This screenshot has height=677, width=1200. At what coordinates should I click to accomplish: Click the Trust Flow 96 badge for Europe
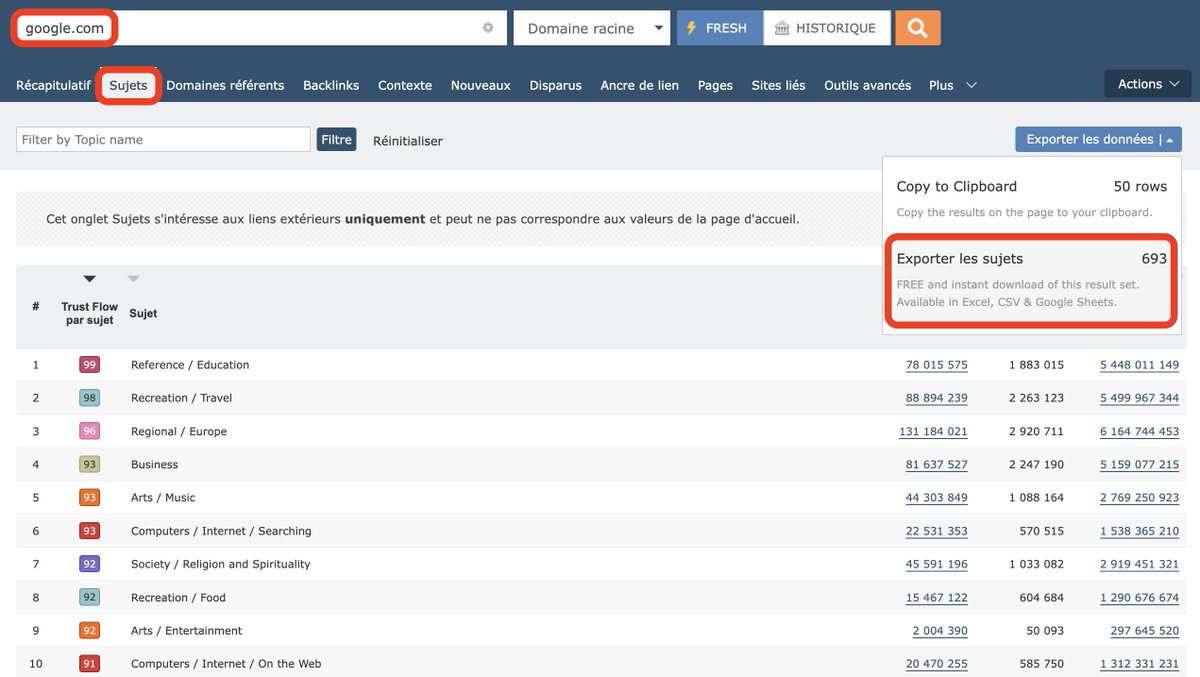90,431
